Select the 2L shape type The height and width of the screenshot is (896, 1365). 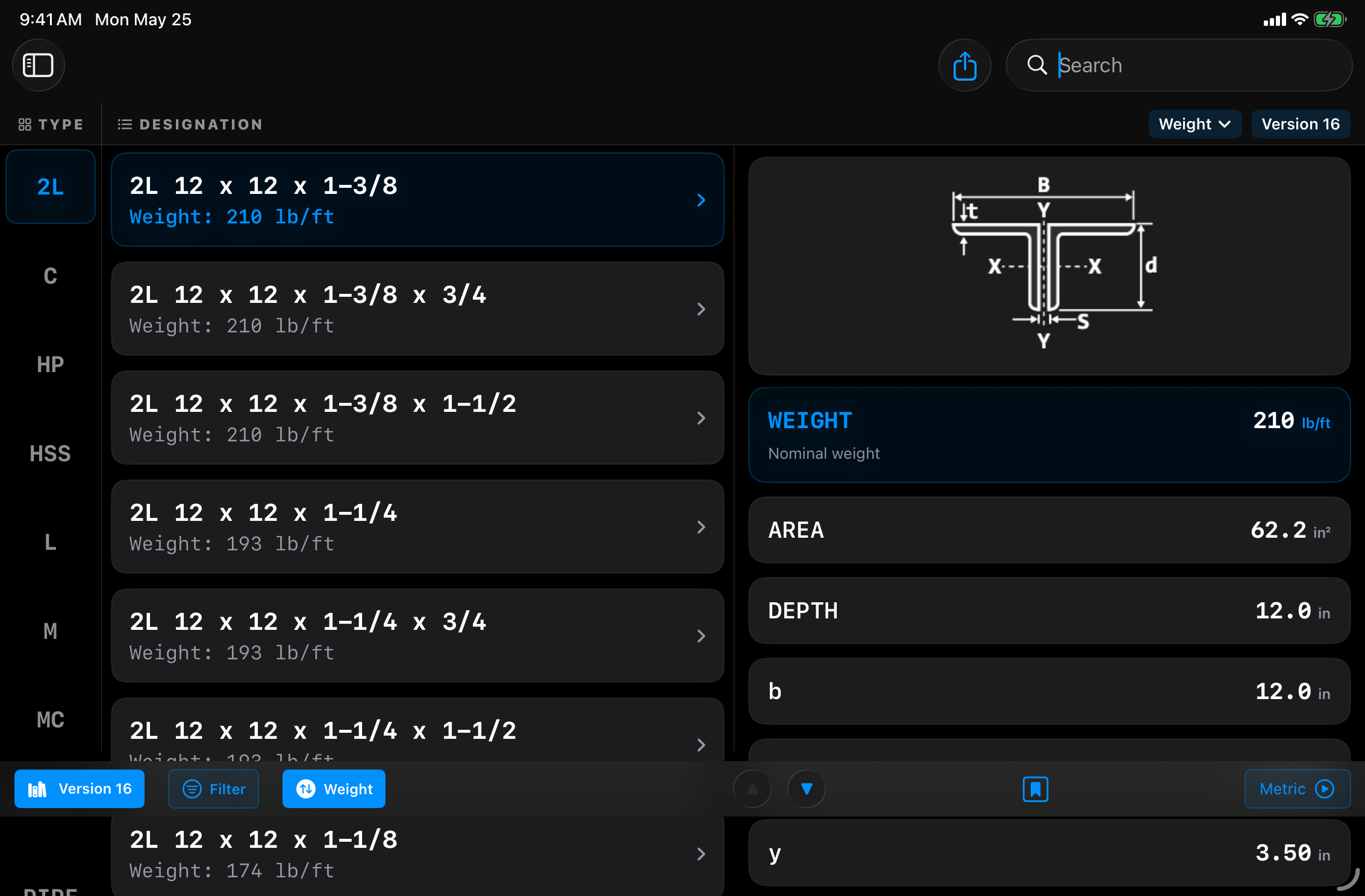click(x=51, y=187)
